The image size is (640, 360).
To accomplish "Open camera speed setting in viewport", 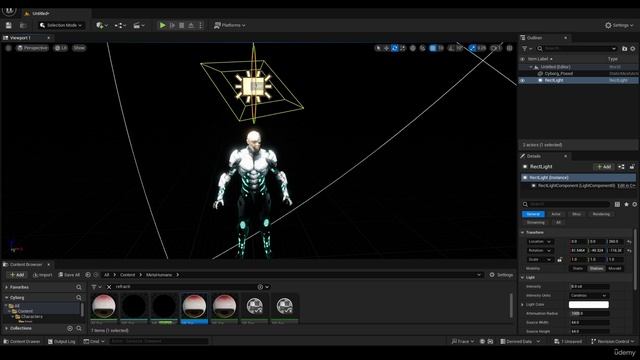I will point(496,48).
